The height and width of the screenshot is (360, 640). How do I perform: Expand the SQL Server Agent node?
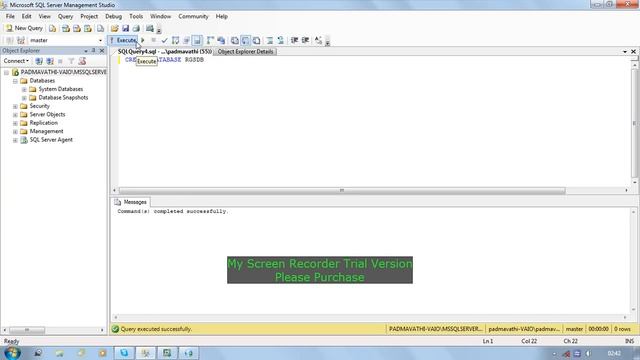click(x=15, y=140)
